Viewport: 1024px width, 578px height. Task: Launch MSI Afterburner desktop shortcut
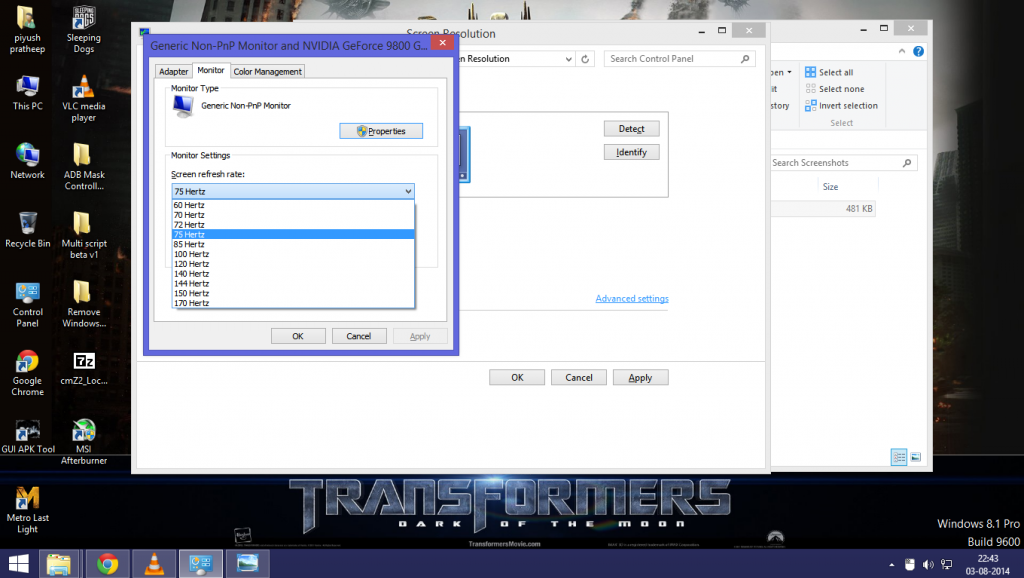tap(84, 431)
